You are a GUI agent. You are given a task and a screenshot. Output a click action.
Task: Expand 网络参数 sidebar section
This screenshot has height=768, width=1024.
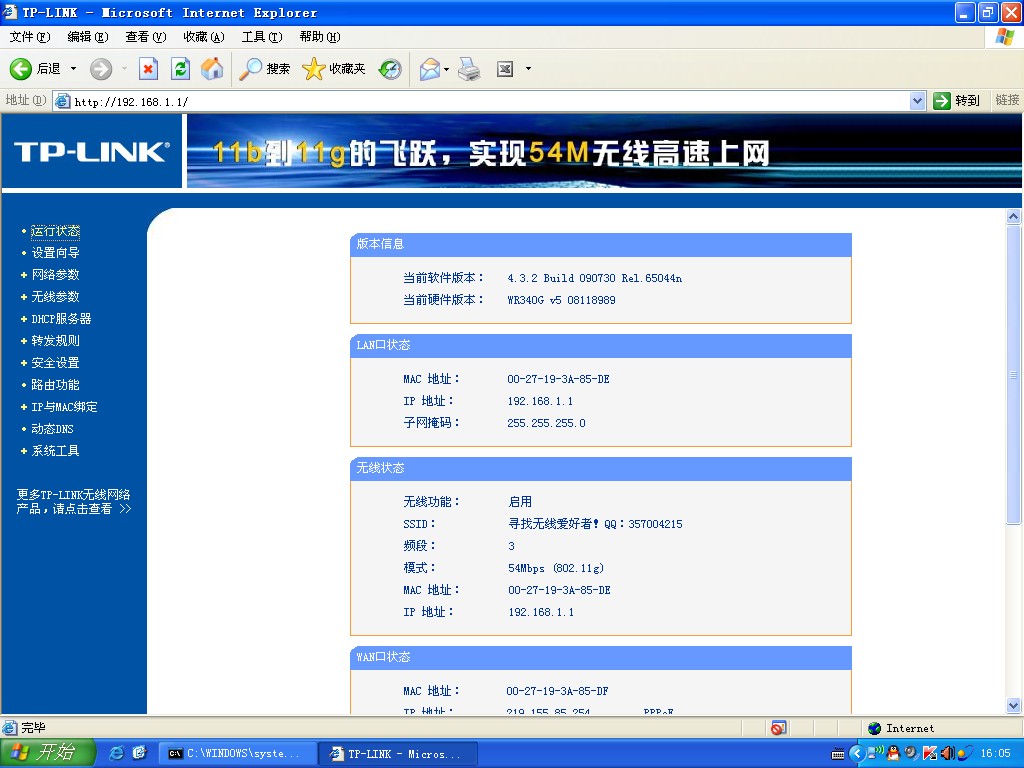coord(56,275)
